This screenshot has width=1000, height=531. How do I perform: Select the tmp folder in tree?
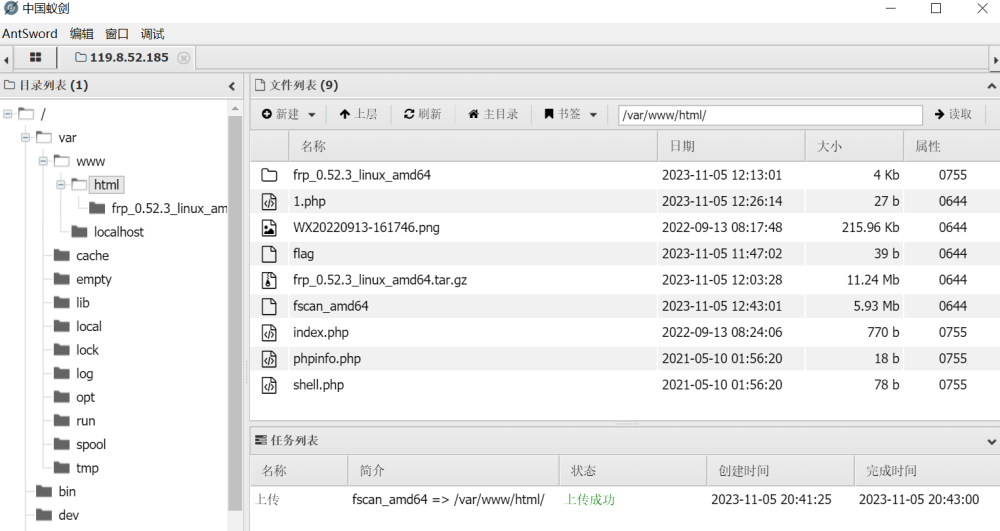click(x=87, y=468)
